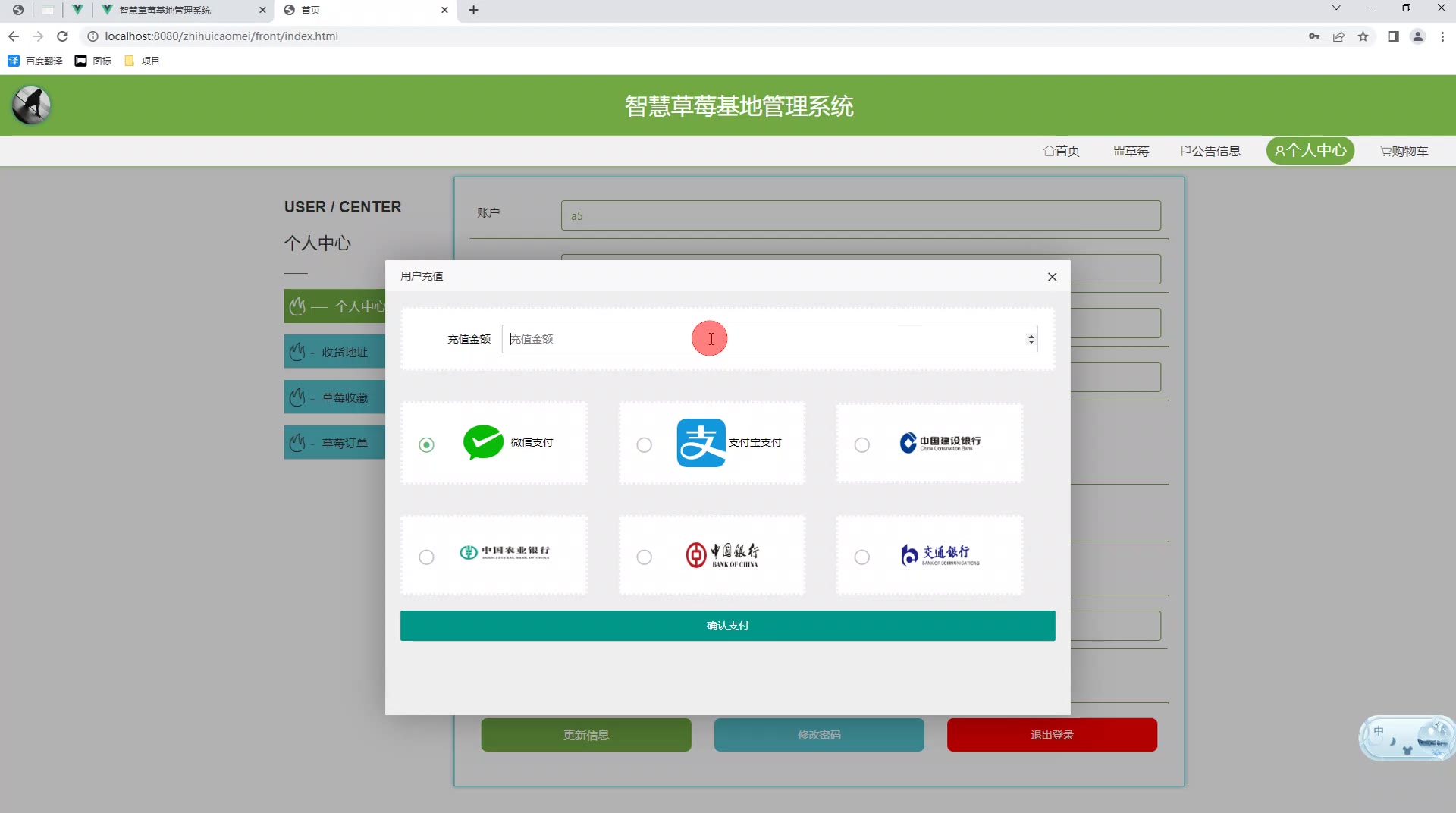Select 个人中心 sidebar item
Image resolution: width=1456 pixels, height=813 pixels.
click(335, 306)
